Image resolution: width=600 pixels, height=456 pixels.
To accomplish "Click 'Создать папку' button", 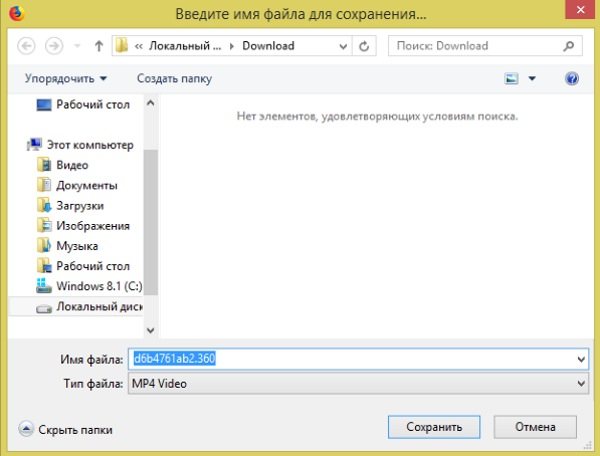I will 174,78.
